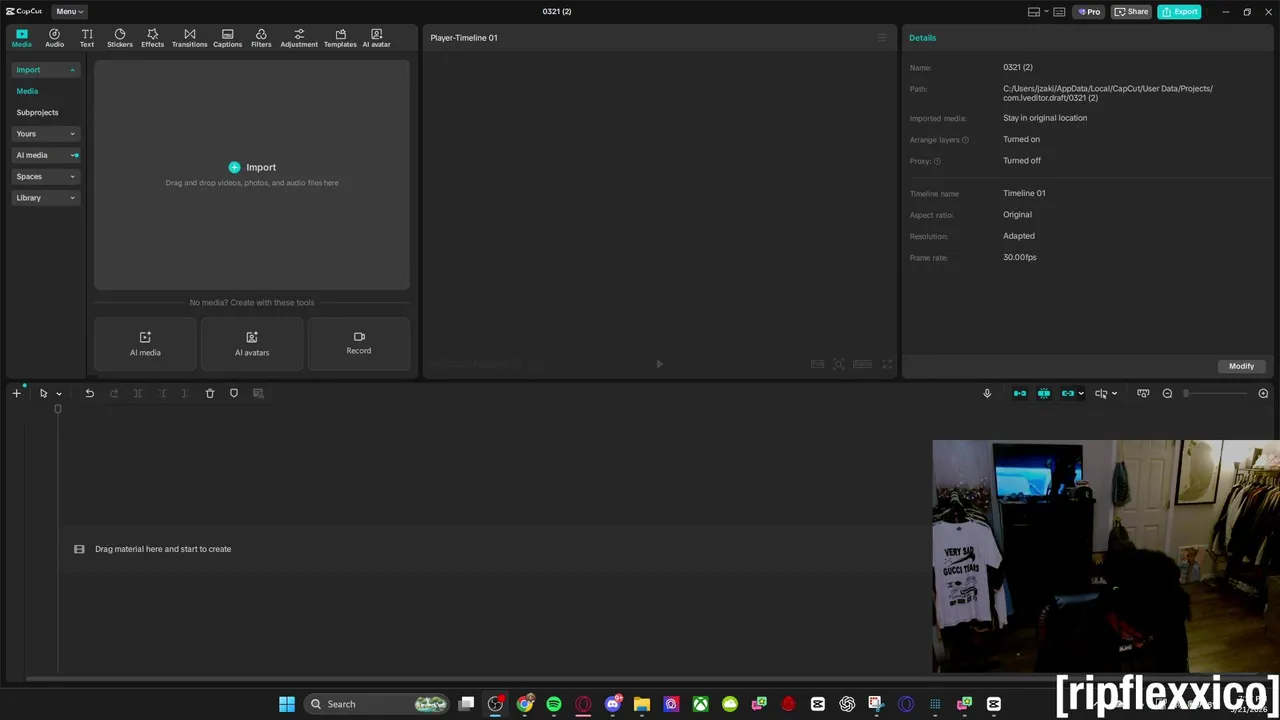Click the timeline zoom slider
Screen dimensions: 1280x720
(1215, 393)
